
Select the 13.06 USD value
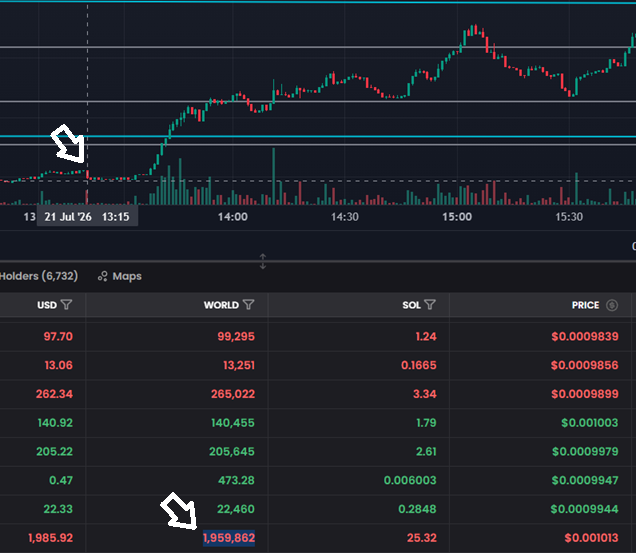[x=58, y=365]
